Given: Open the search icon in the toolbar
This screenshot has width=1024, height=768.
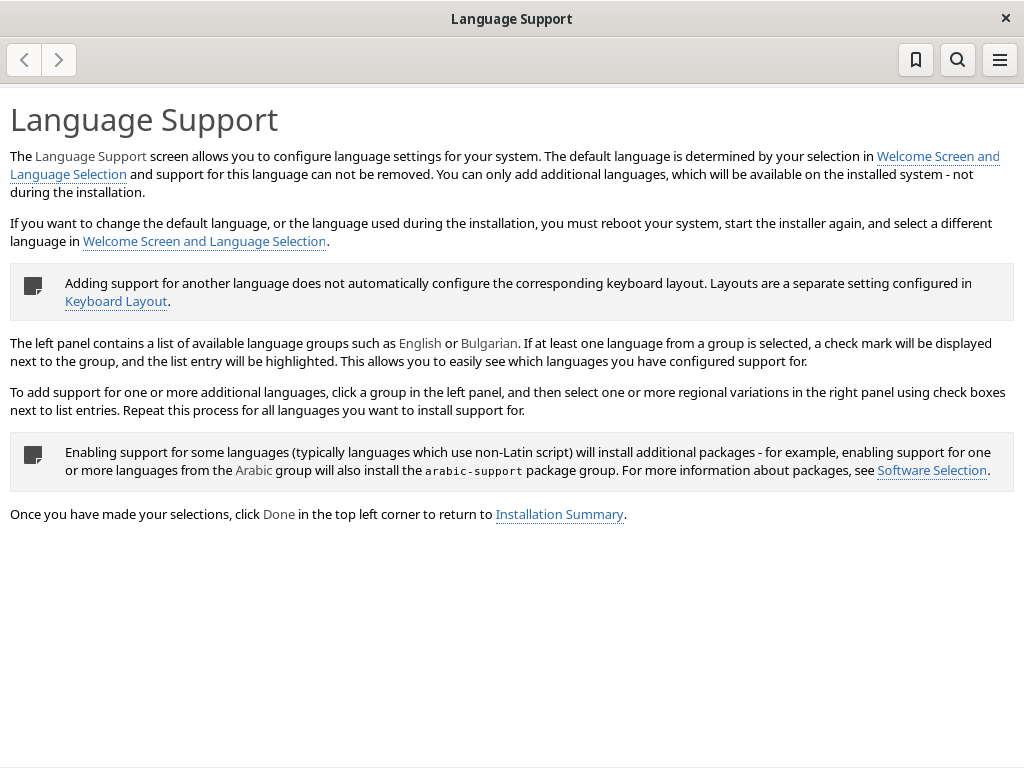Looking at the screenshot, I should (x=957, y=60).
